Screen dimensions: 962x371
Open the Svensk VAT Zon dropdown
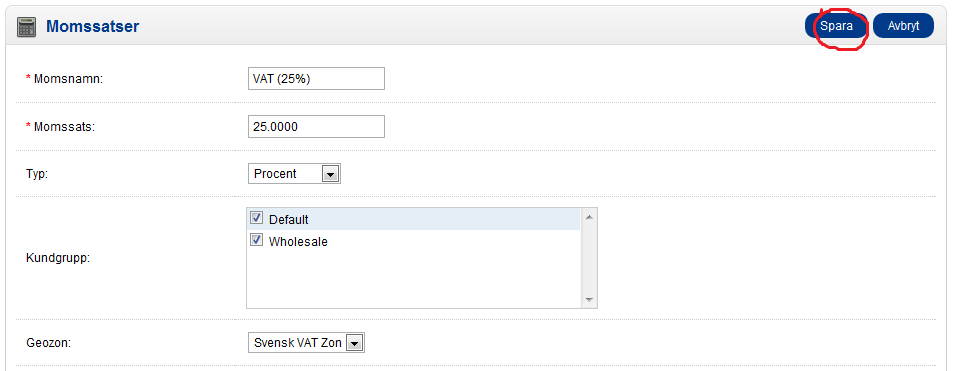tap(306, 343)
